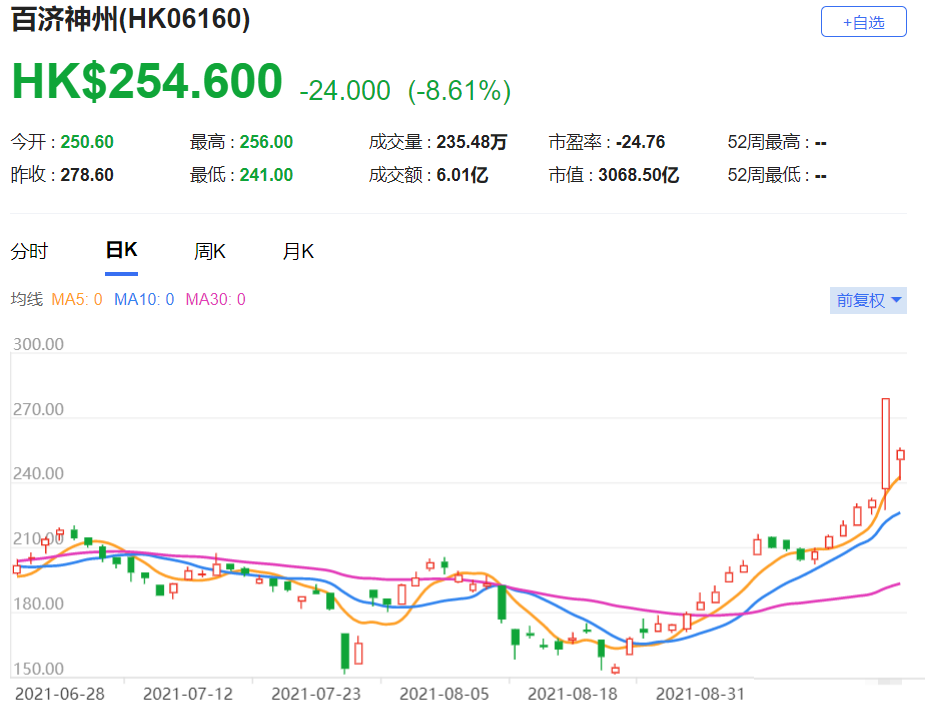Select the 日K daily chart tab

coord(122,250)
